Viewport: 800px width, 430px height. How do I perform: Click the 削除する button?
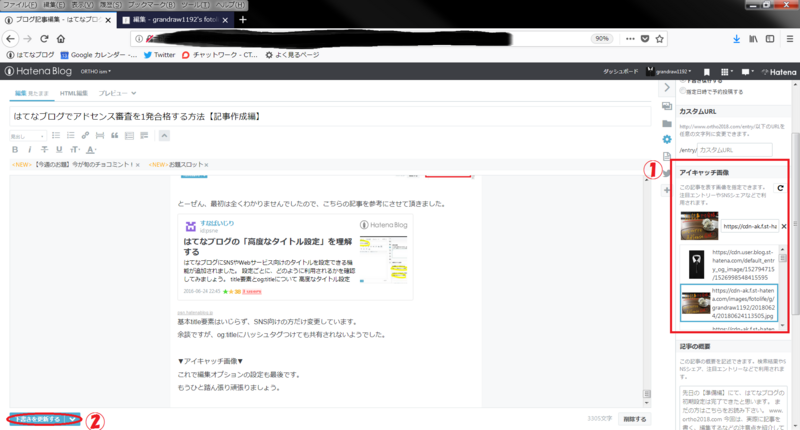tap(635, 419)
